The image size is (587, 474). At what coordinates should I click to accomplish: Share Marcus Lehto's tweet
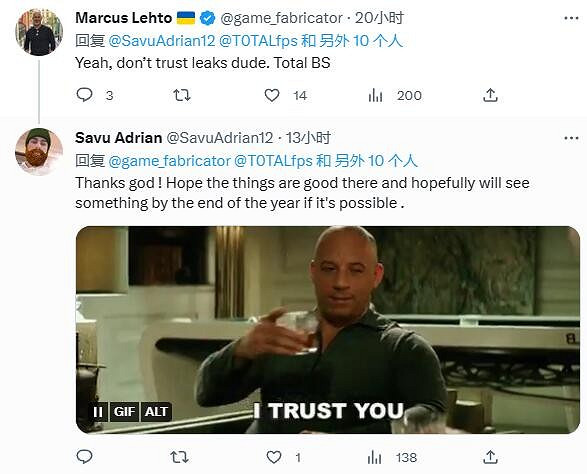(490, 95)
